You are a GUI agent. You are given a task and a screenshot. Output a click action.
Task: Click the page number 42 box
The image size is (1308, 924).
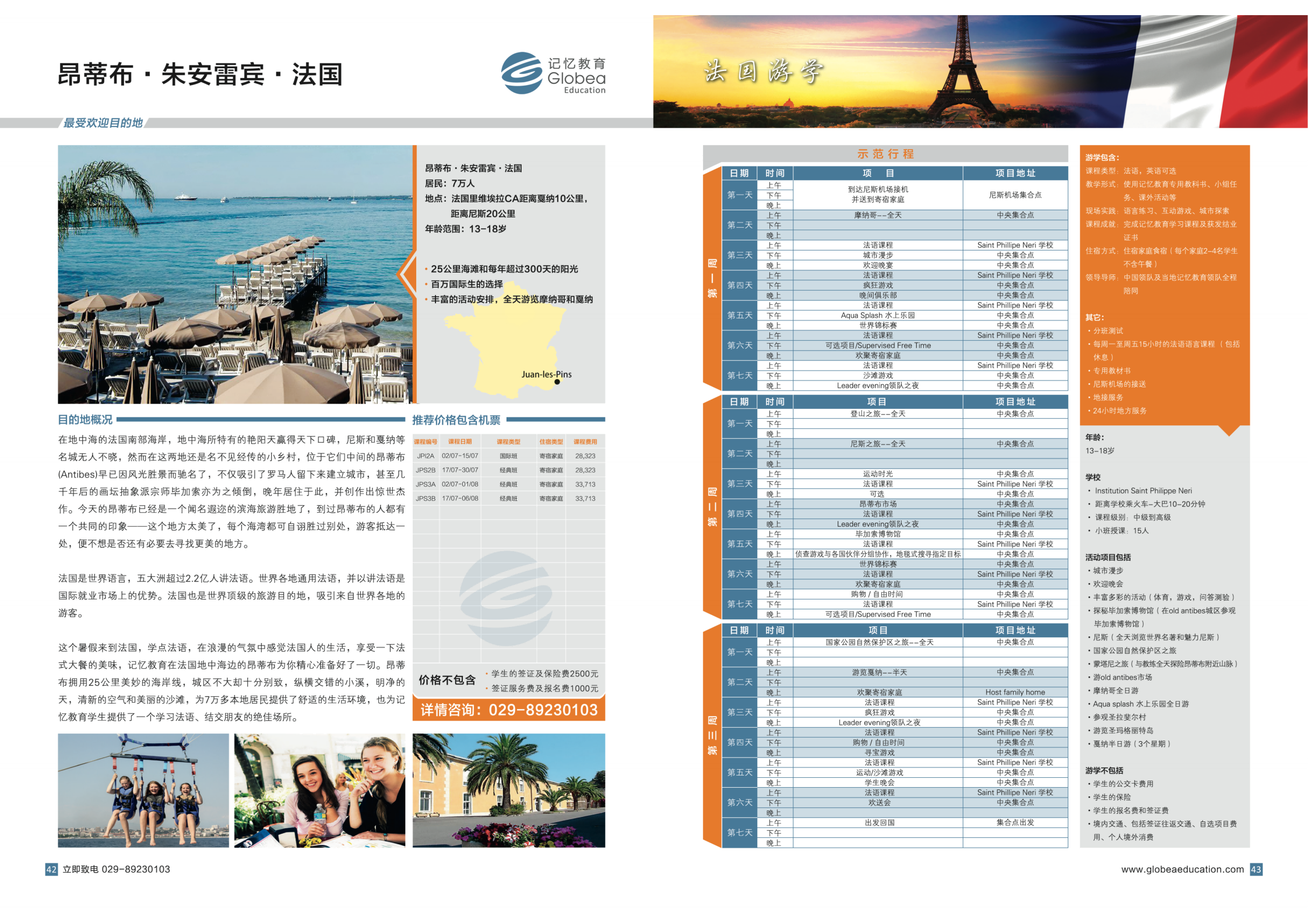(51, 869)
